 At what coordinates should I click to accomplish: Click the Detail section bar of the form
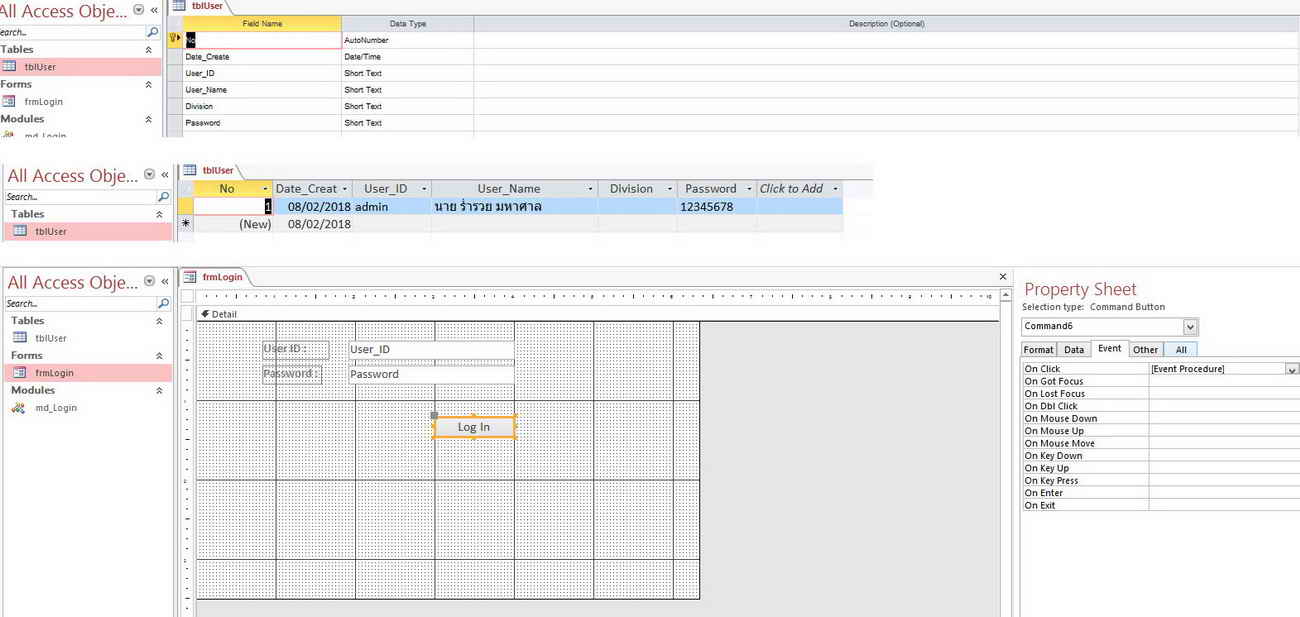click(598, 314)
